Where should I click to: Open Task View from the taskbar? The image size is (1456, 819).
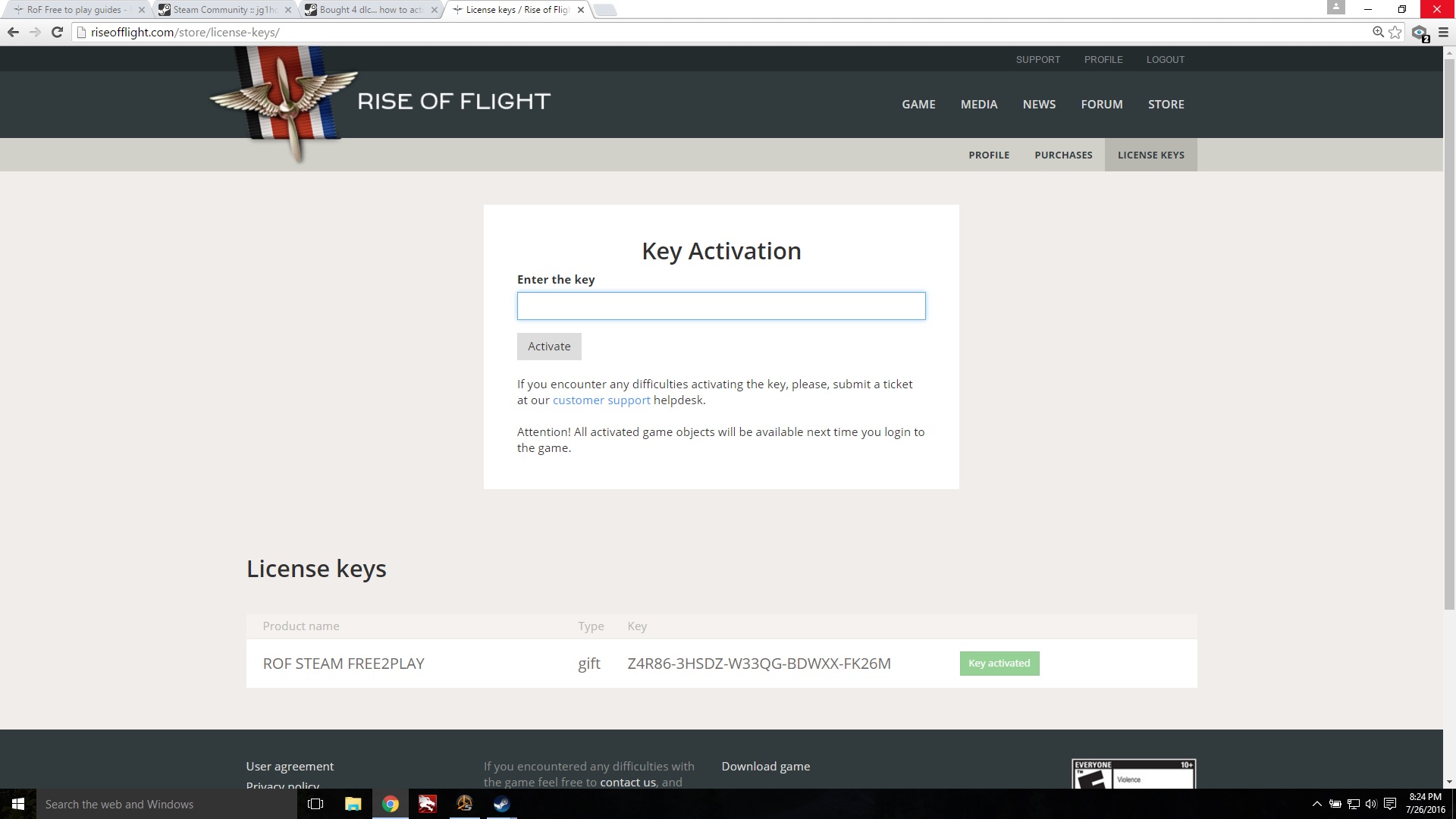315,804
